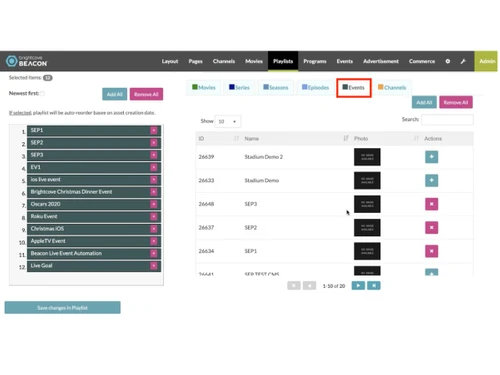500x375 pixels.
Task: Remove Beacon Live Event Automation from list
Action: [154, 254]
